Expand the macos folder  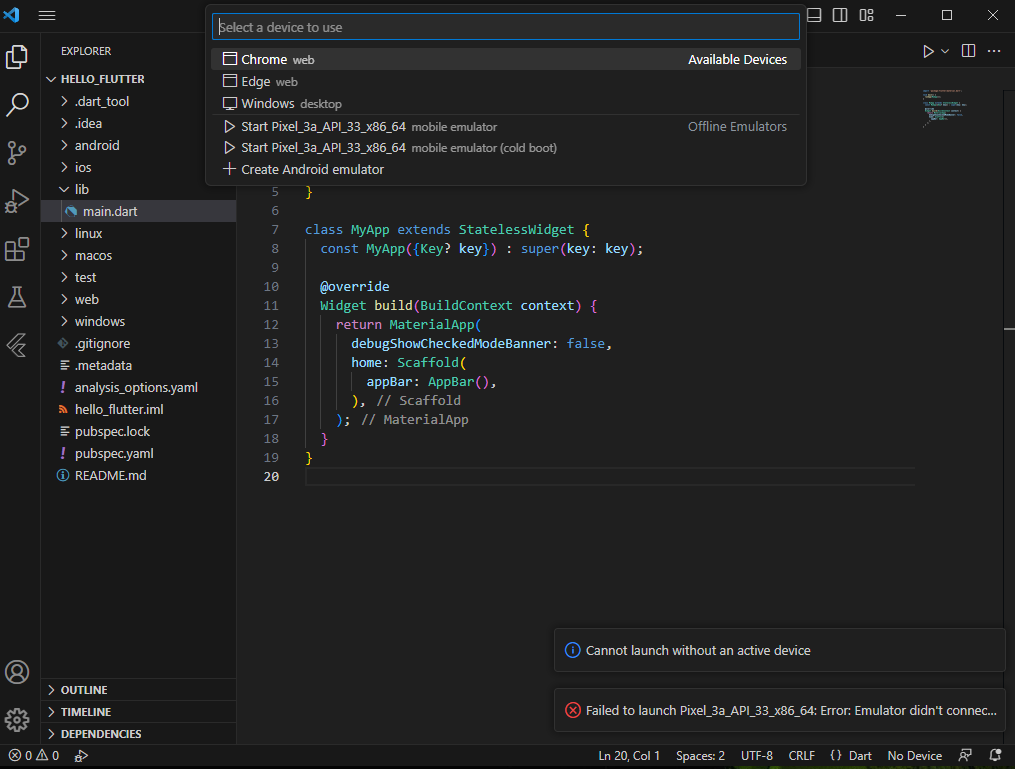pyautogui.click(x=139, y=255)
